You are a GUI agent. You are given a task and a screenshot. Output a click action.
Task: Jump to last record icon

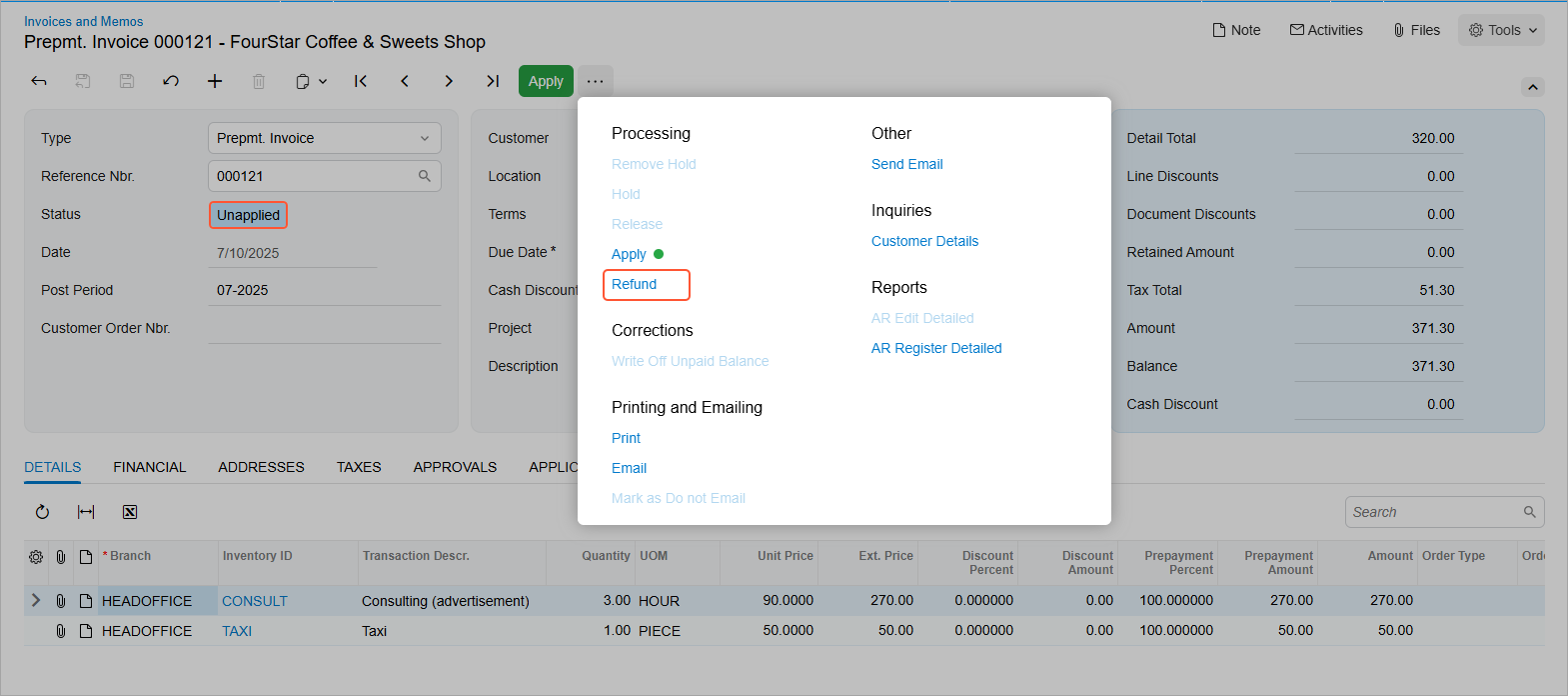click(x=493, y=81)
